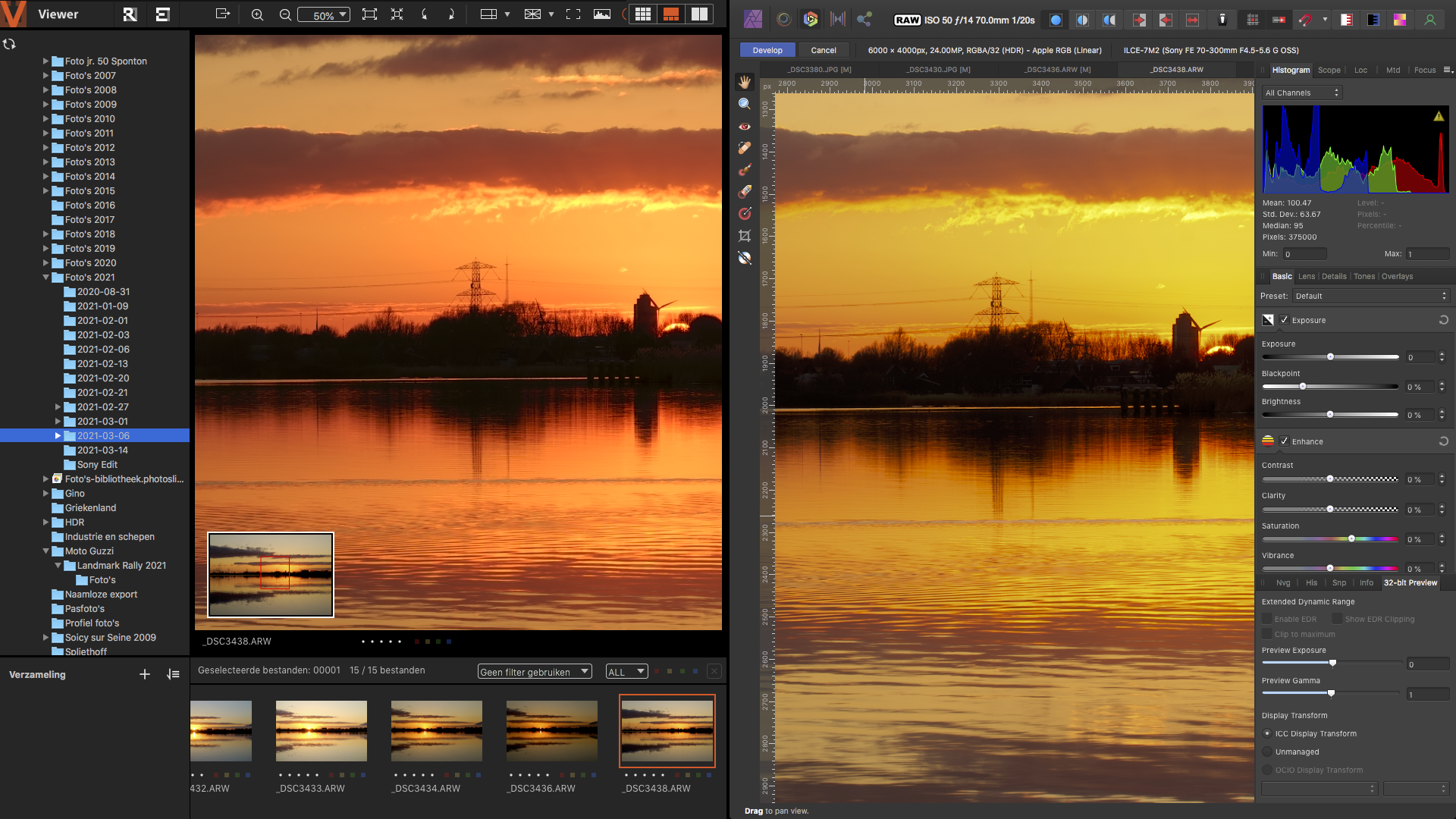Select ICC Display Transform radio
Screen dimensions: 1456x819
1267,733
